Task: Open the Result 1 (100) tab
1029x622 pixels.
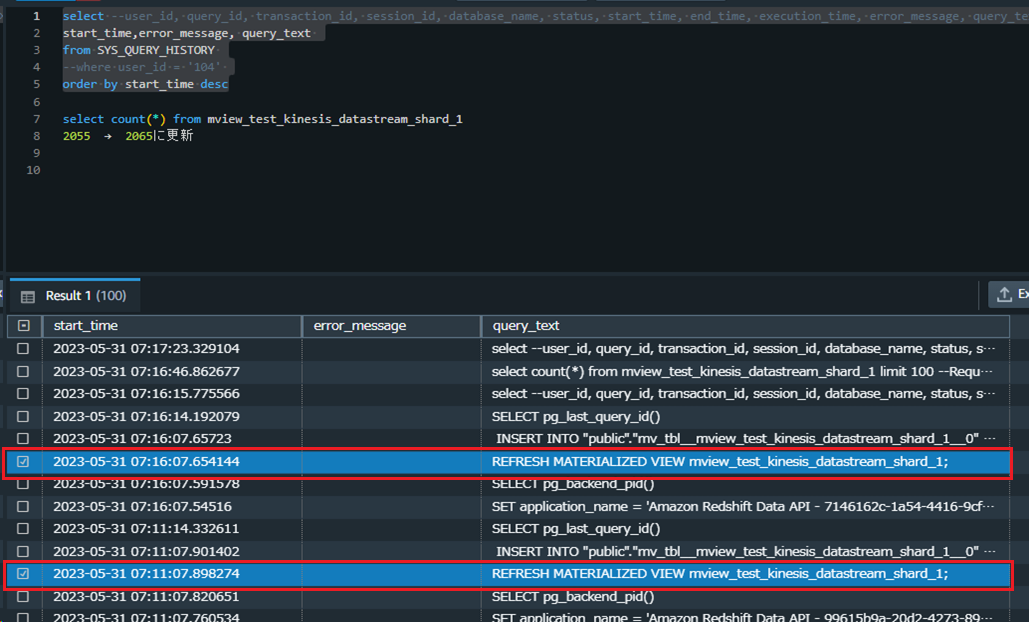Action: tap(74, 296)
